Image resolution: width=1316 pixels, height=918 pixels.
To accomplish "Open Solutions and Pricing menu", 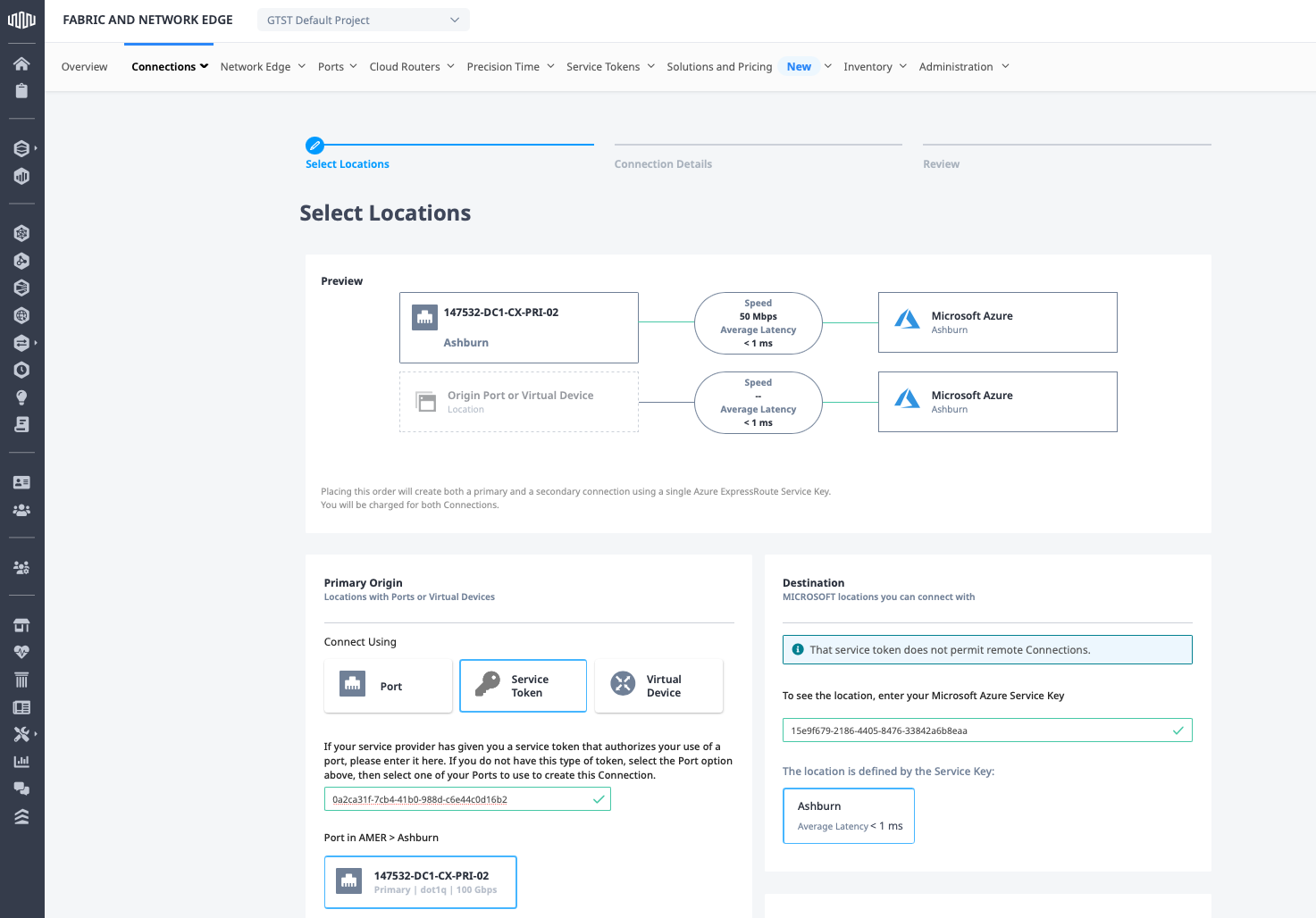I will tap(719, 66).
